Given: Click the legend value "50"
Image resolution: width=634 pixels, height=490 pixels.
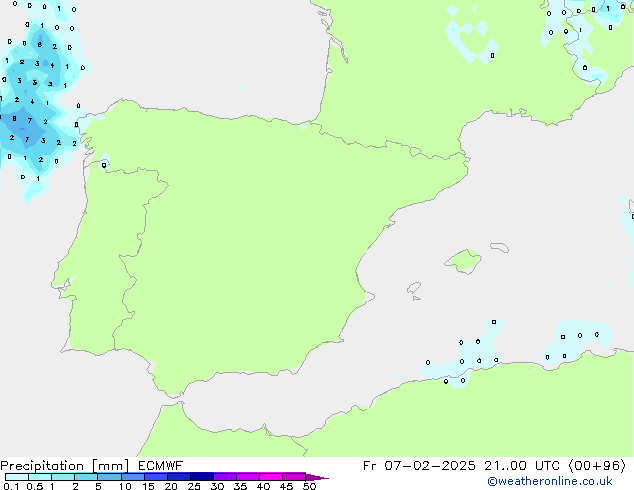Looking at the screenshot, I should point(309,486).
